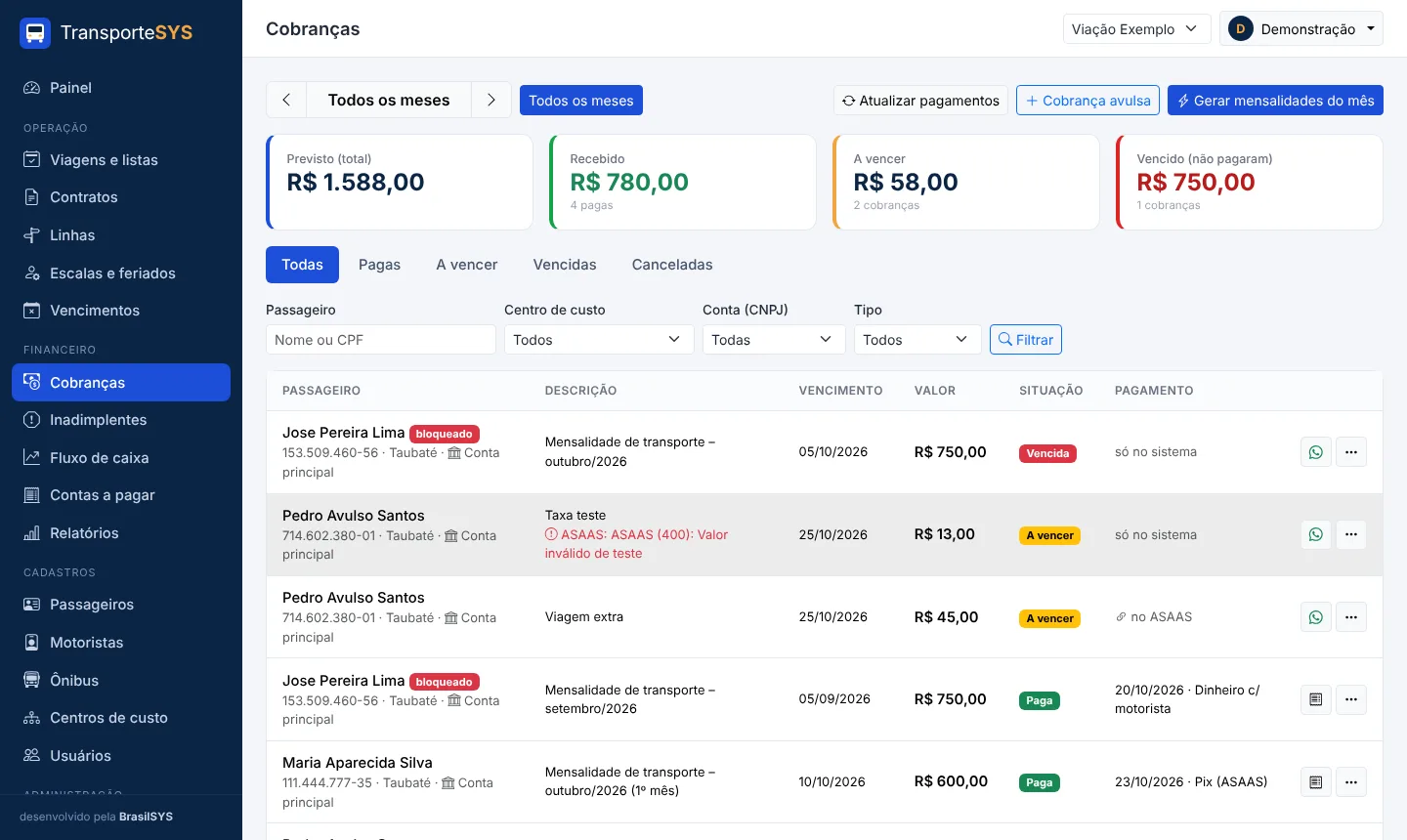Open more options for R$ 750,00 Vencida row
The width and height of the screenshot is (1407, 840).
click(1351, 452)
